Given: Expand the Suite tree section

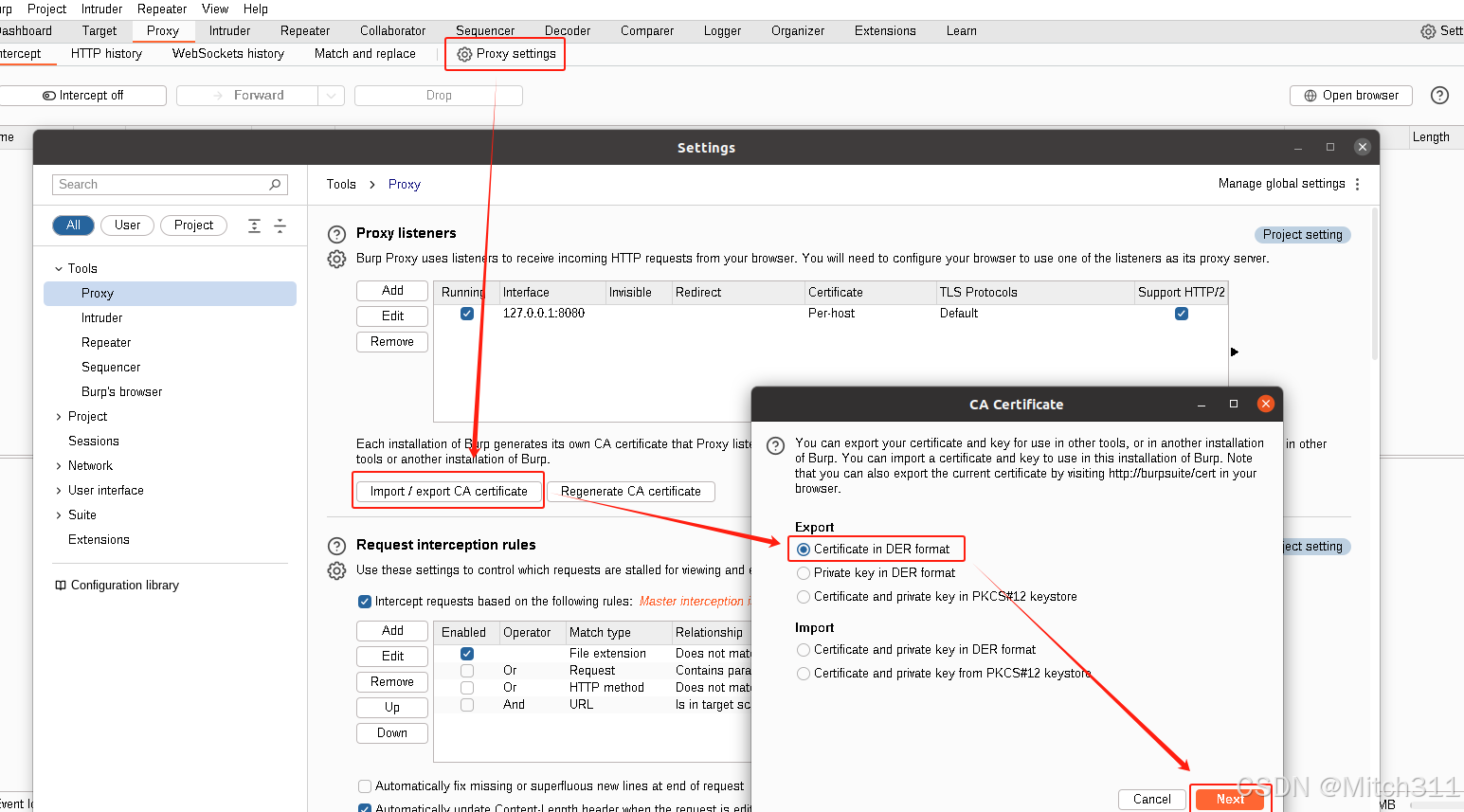Looking at the screenshot, I should (59, 515).
